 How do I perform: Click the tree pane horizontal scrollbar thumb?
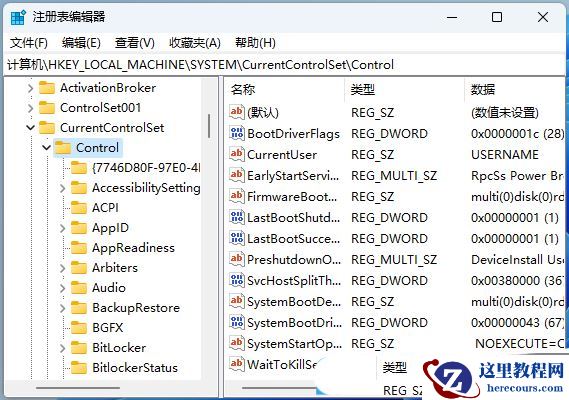coord(78,387)
